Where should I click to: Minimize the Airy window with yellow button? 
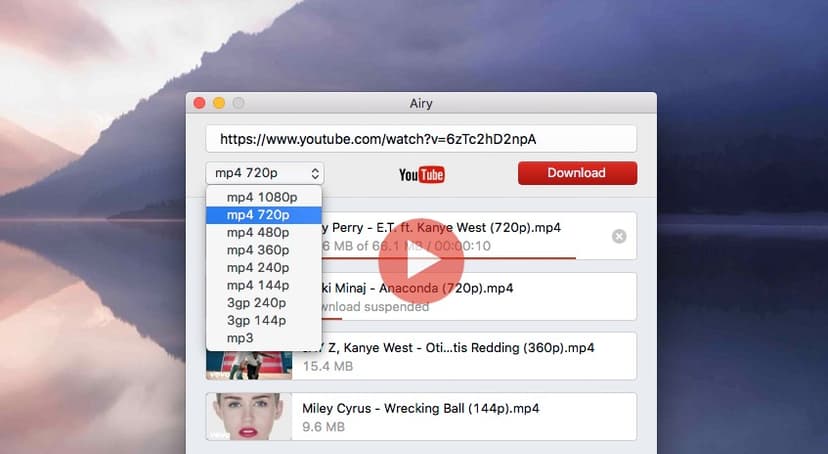point(219,103)
